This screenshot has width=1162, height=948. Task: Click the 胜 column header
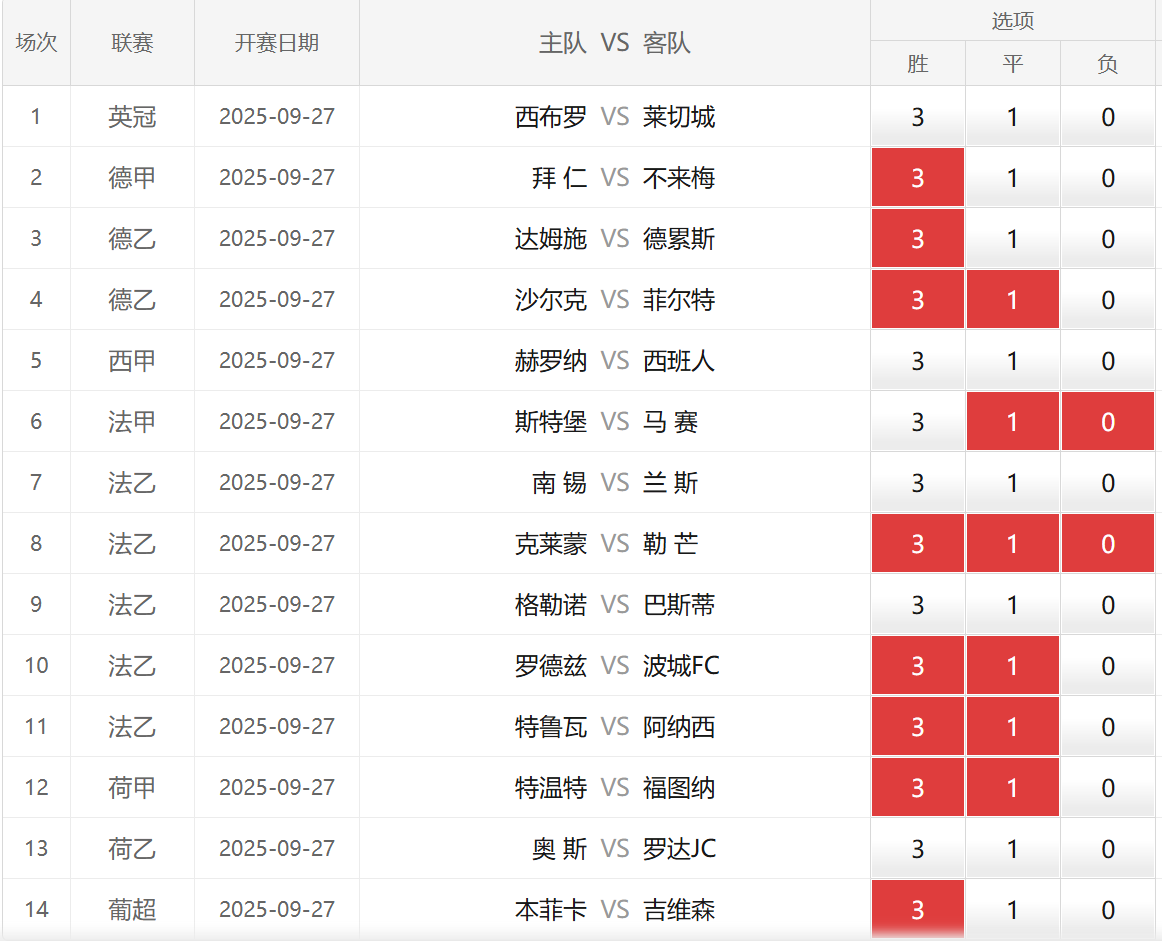click(x=917, y=64)
